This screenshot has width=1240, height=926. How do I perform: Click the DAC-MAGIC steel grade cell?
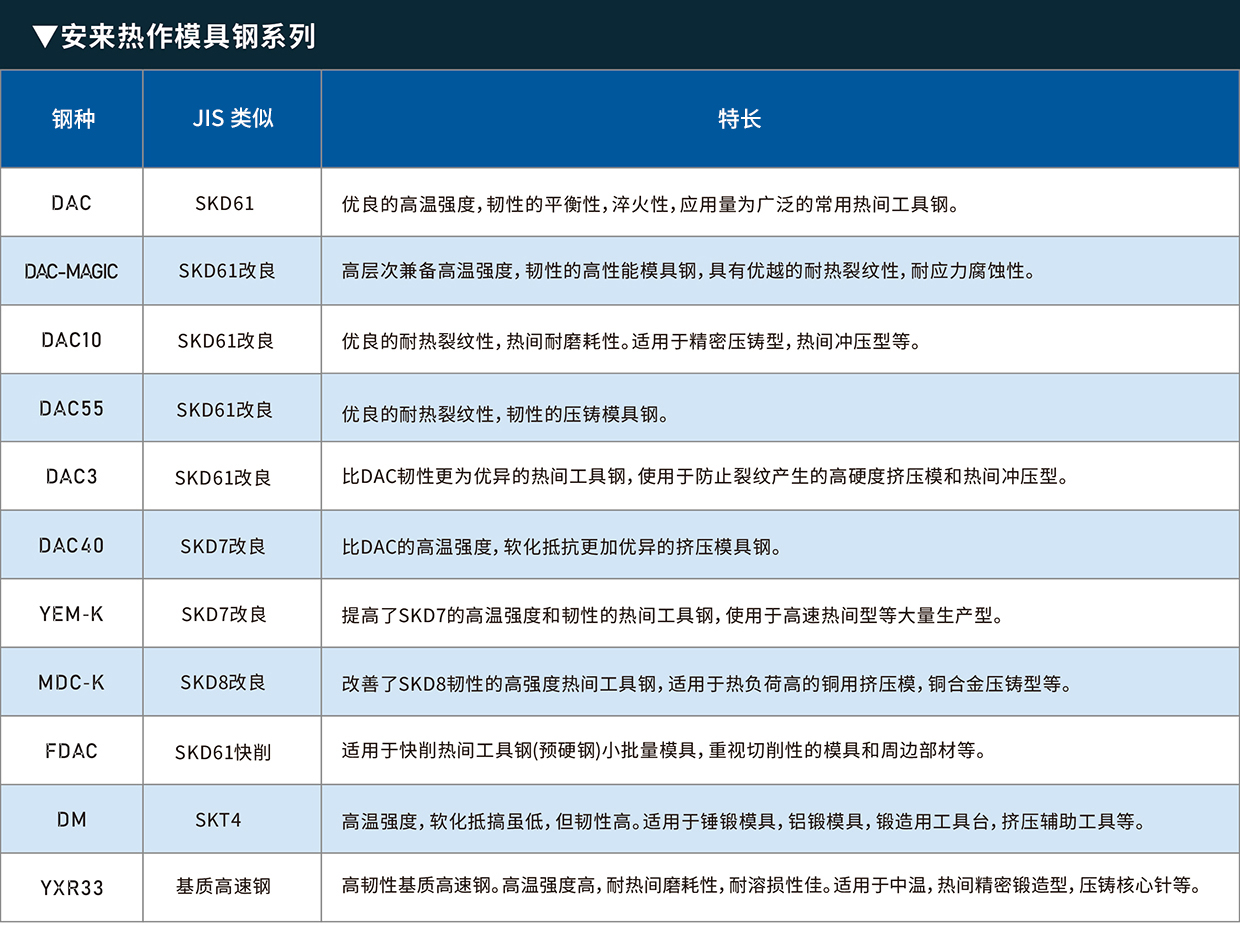coord(72,271)
